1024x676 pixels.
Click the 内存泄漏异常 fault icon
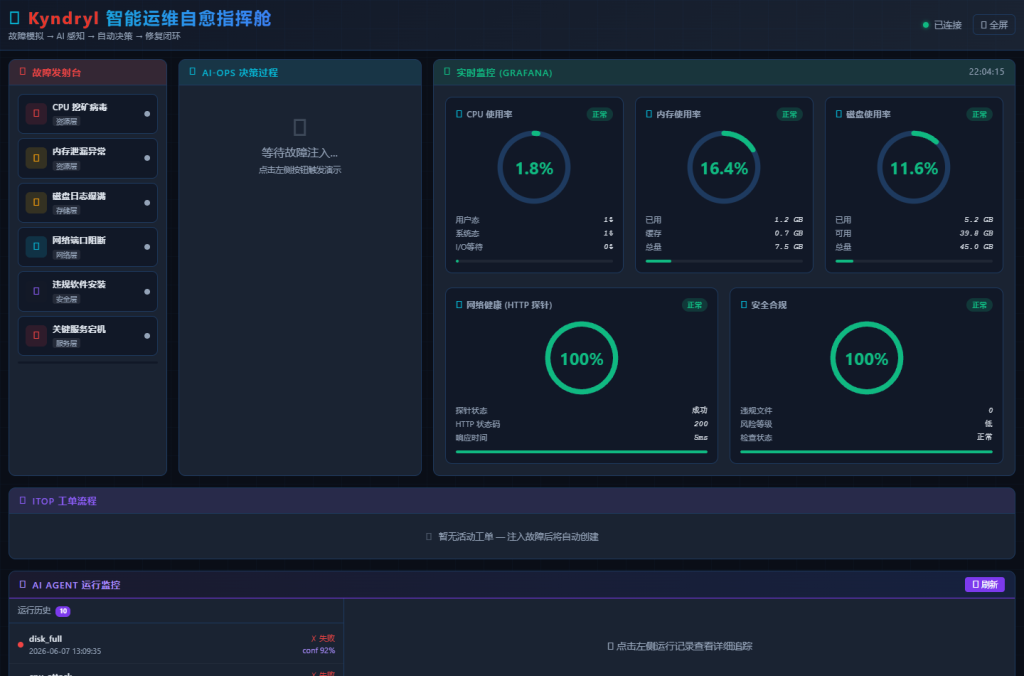pyautogui.click(x=36, y=158)
